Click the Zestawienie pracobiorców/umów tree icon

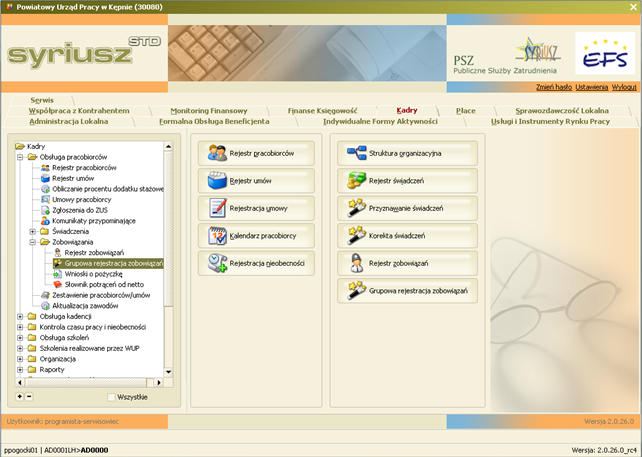coord(45,295)
